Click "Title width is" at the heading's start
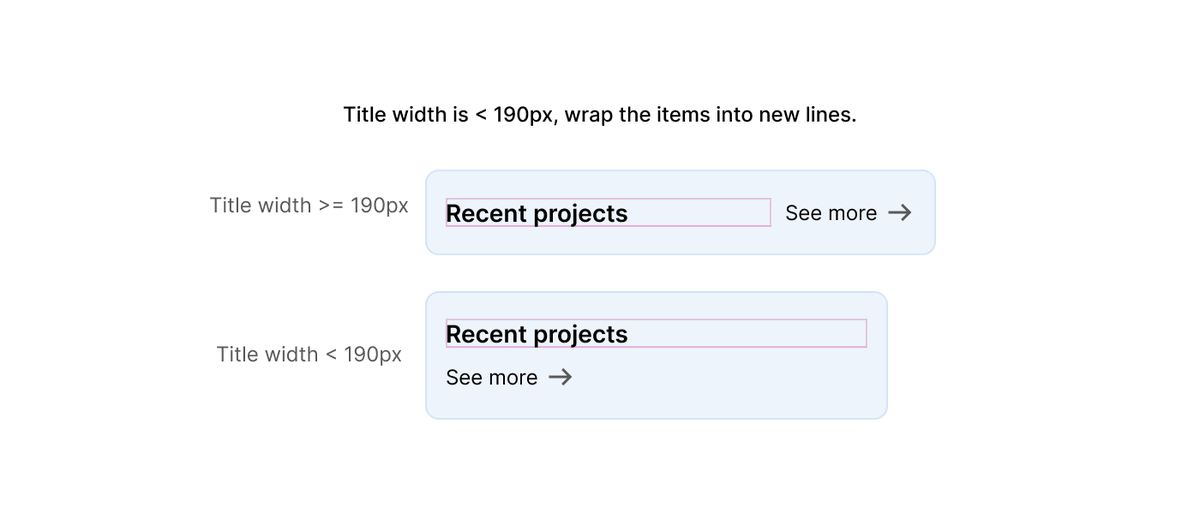Image resolution: width=1200 pixels, height=519 pixels. coord(406,115)
